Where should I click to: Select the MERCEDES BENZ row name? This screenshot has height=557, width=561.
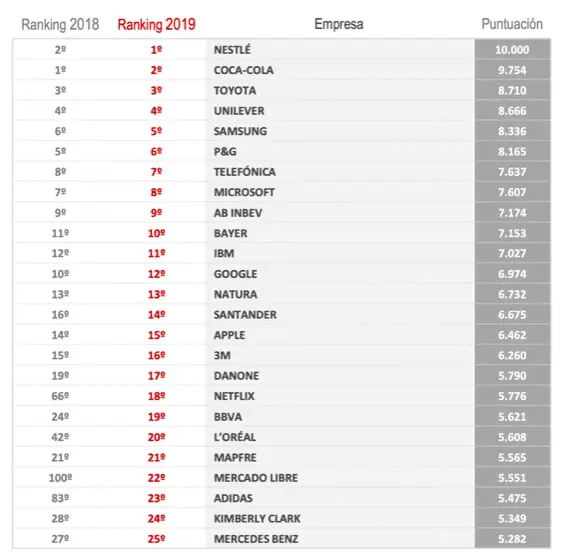tap(256, 539)
